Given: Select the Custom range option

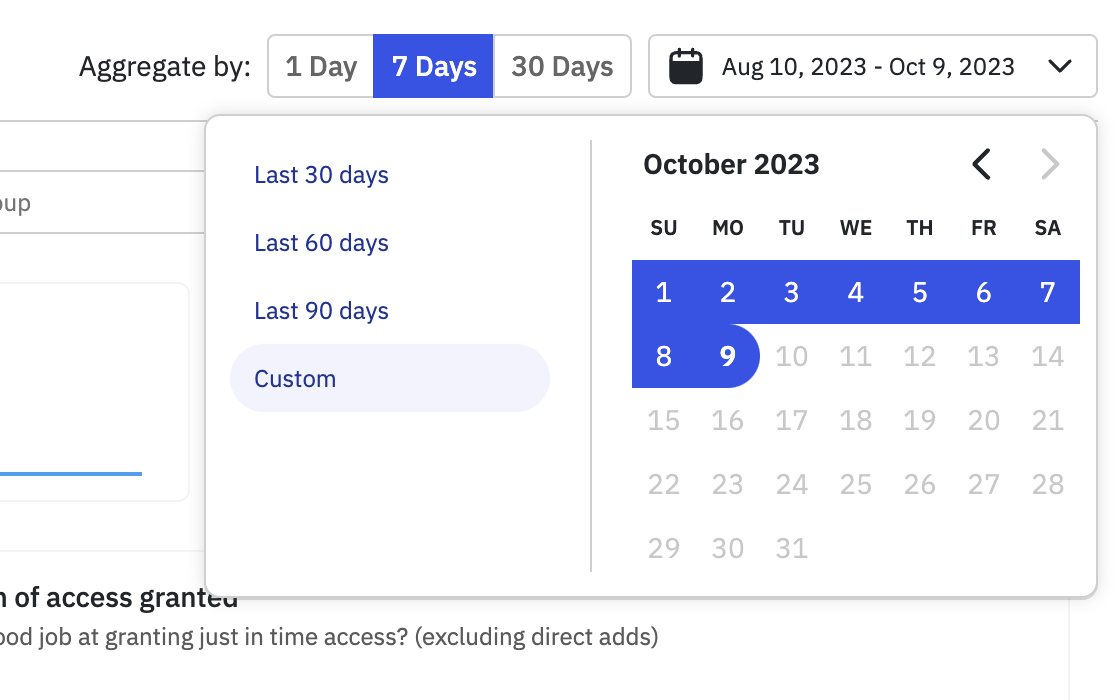Looking at the screenshot, I should (x=390, y=378).
